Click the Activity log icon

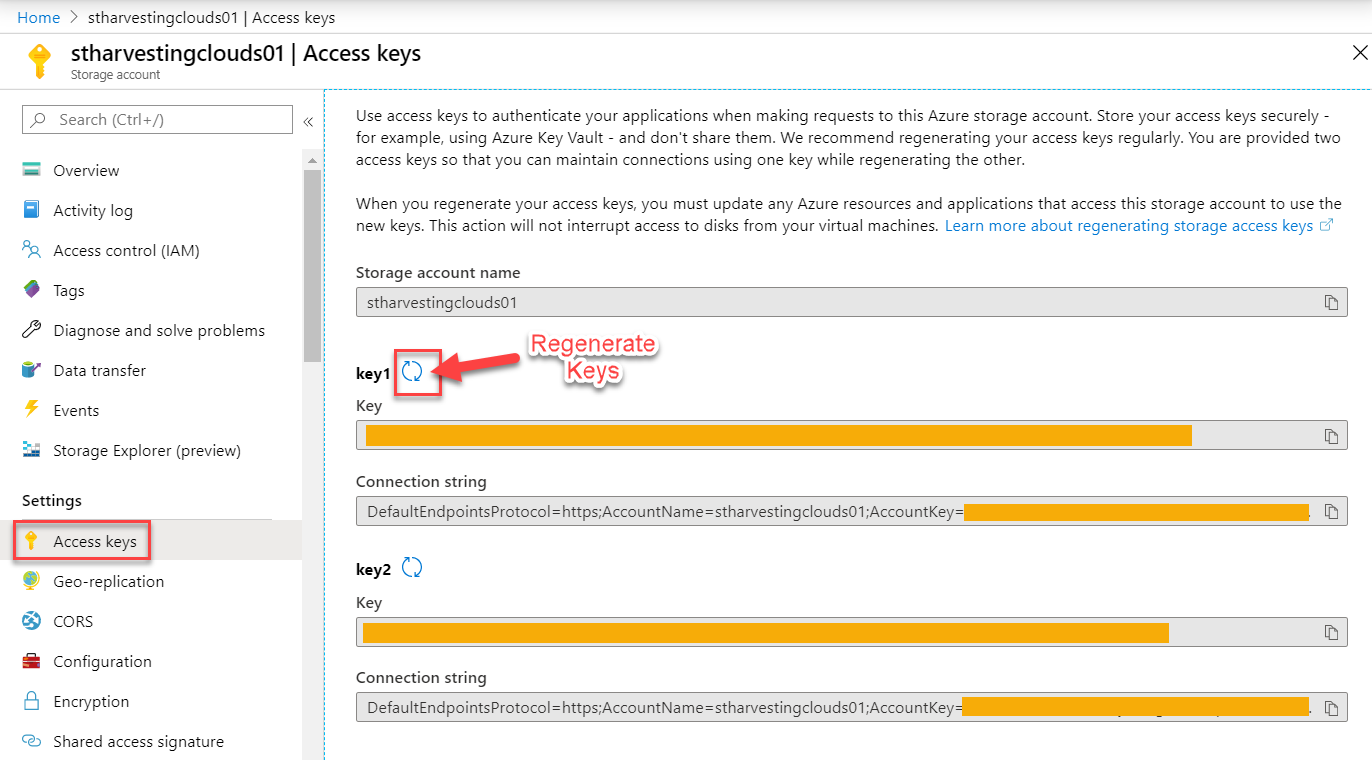(x=32, y=210)
